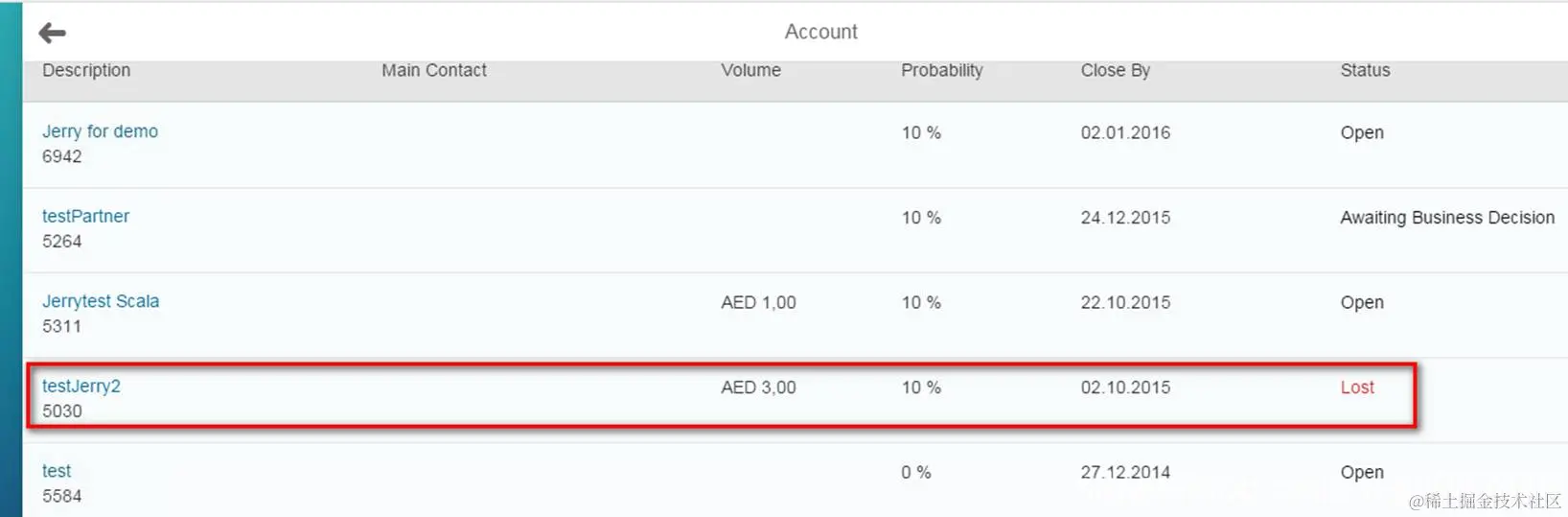
Task: Open the Jerry for demo opportunity
Action: 100,131
